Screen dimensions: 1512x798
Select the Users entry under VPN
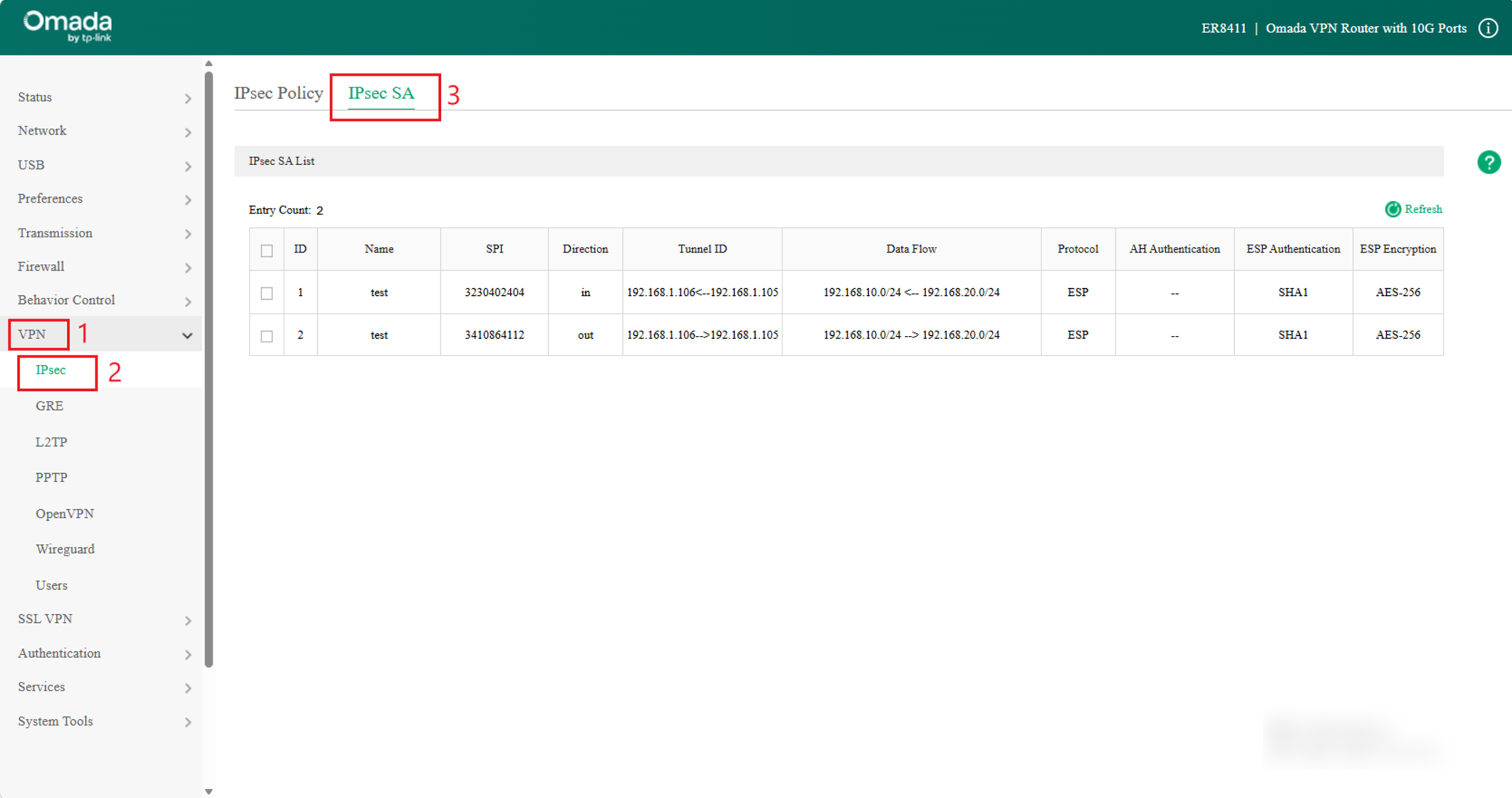point(51,585)
